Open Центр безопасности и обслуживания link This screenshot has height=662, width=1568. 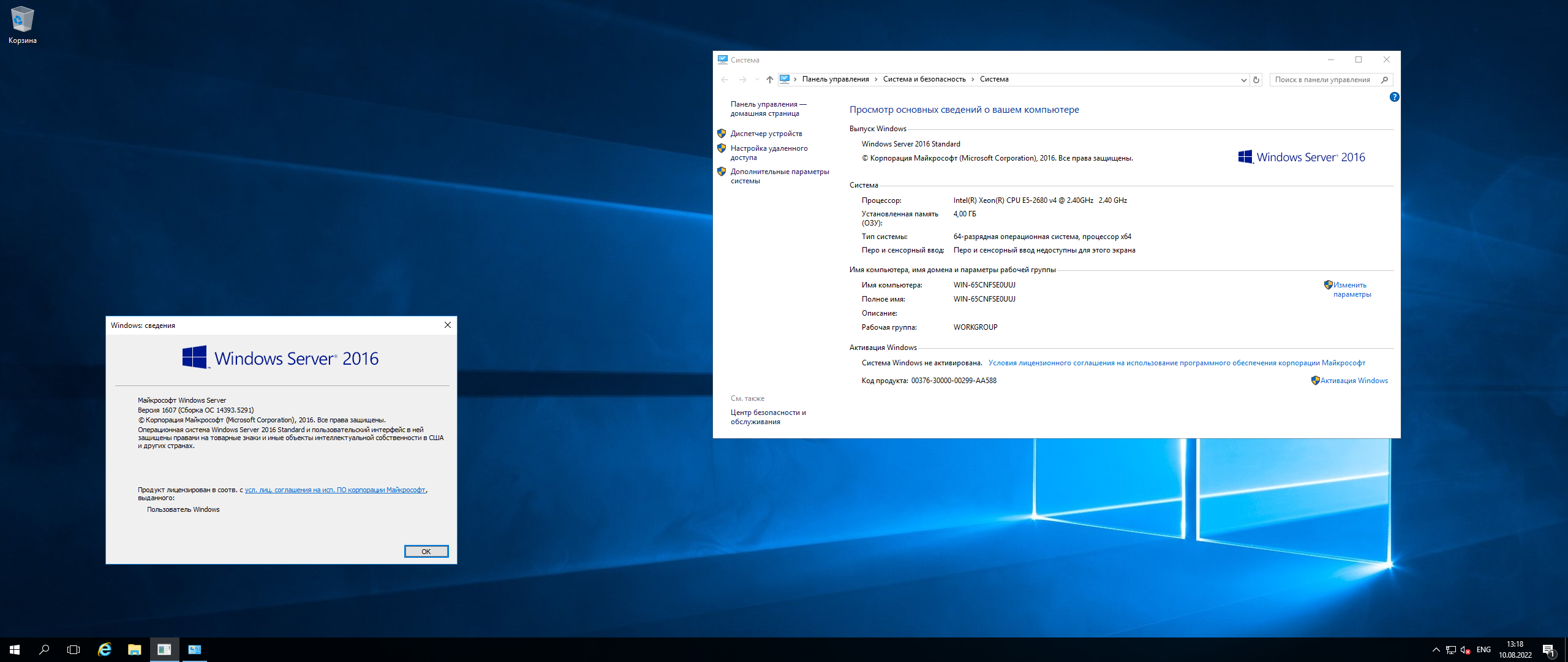(768, 417)
